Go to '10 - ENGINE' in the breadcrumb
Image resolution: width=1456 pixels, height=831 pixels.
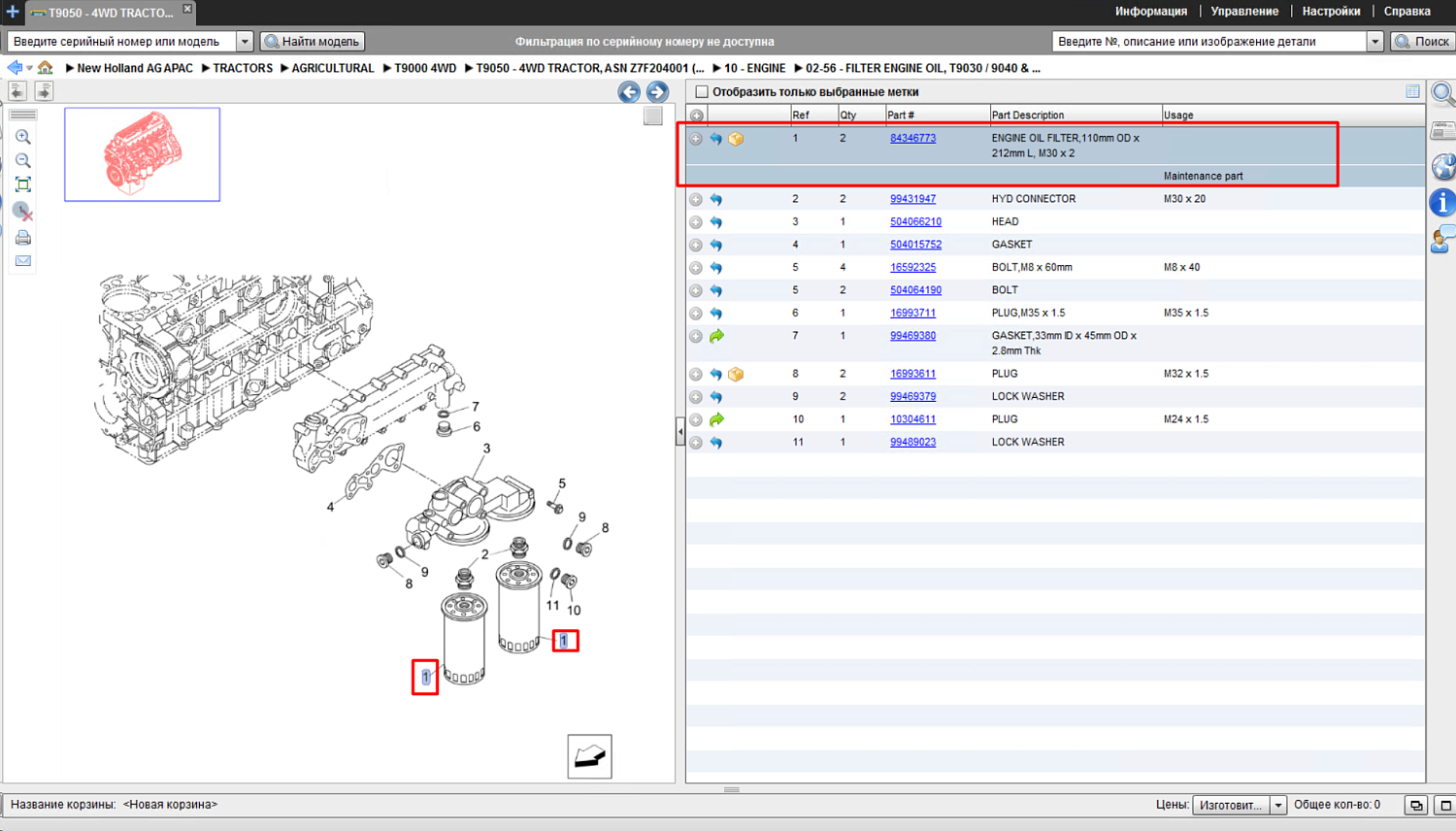coord(754,68)
